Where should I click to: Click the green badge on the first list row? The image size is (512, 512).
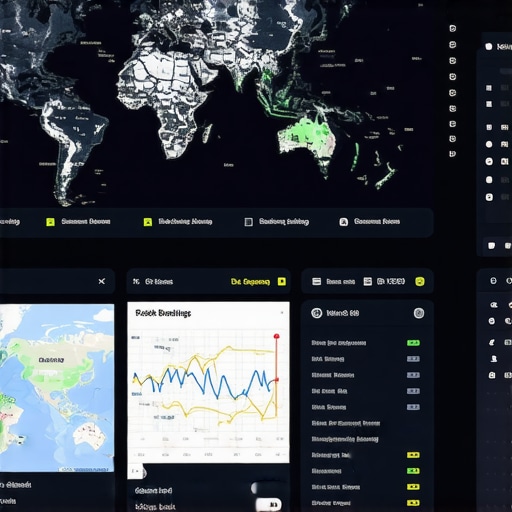[x=413, y=343]
